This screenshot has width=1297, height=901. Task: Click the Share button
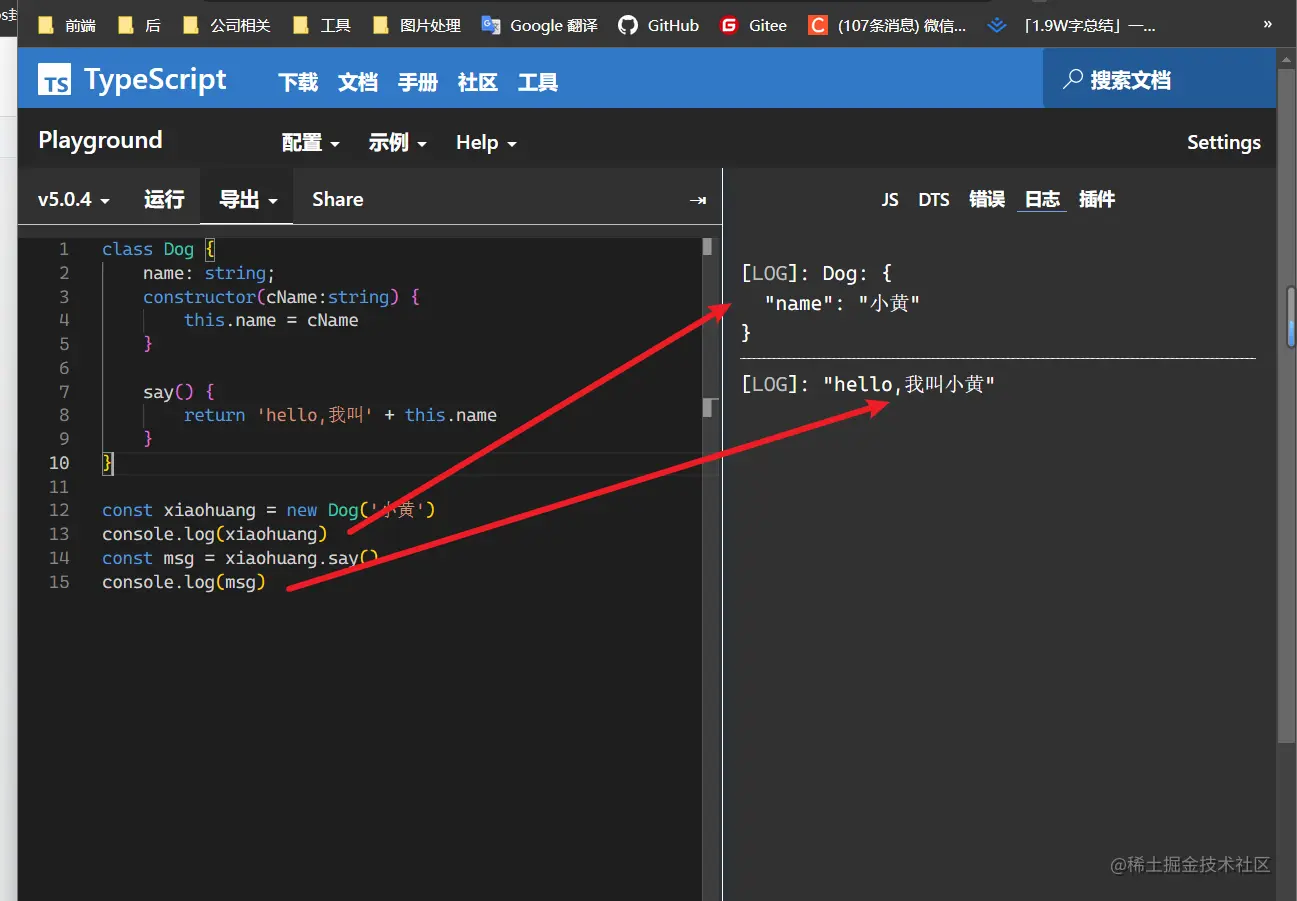(338, 199)
